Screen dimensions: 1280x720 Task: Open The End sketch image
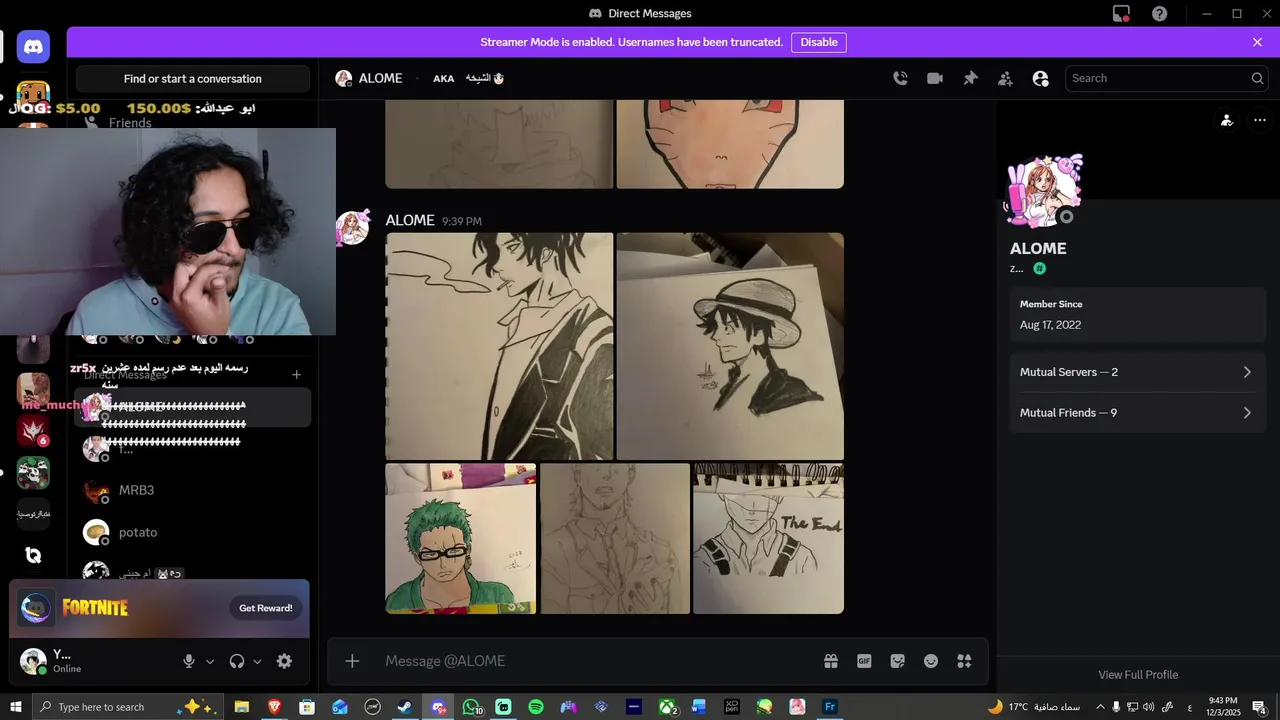tap(768, 538)
